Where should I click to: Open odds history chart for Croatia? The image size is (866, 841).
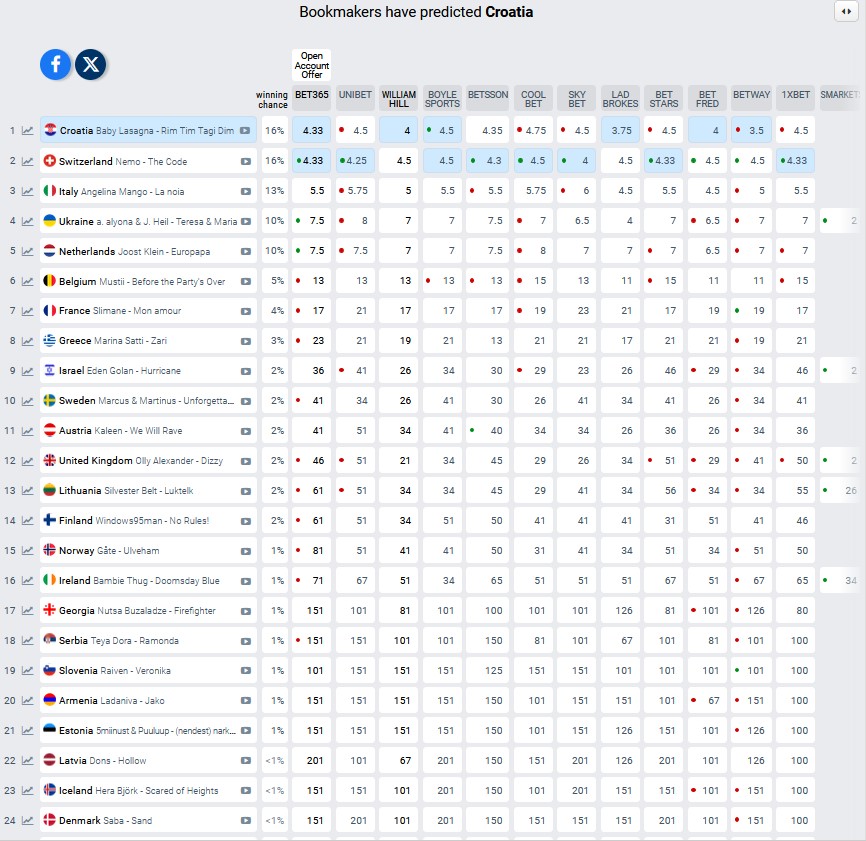point(27,131)
